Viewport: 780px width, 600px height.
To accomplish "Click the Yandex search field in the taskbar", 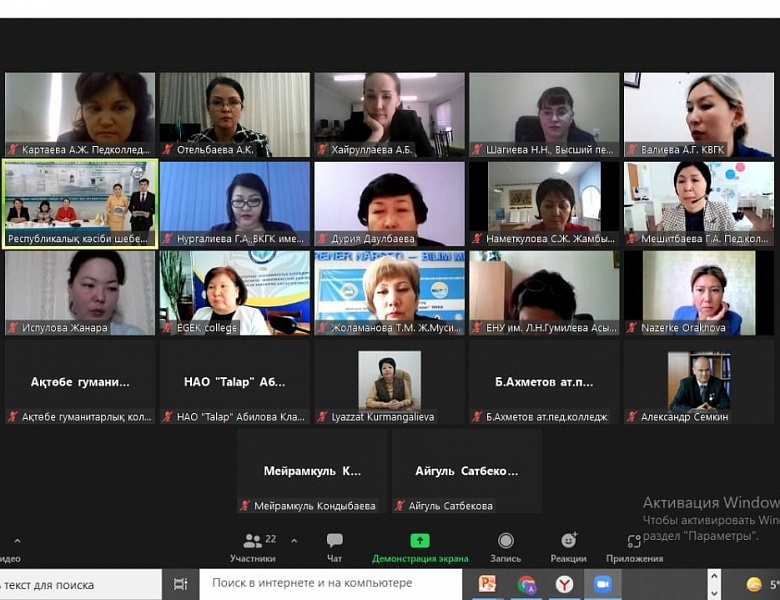I will pos(330,584).
